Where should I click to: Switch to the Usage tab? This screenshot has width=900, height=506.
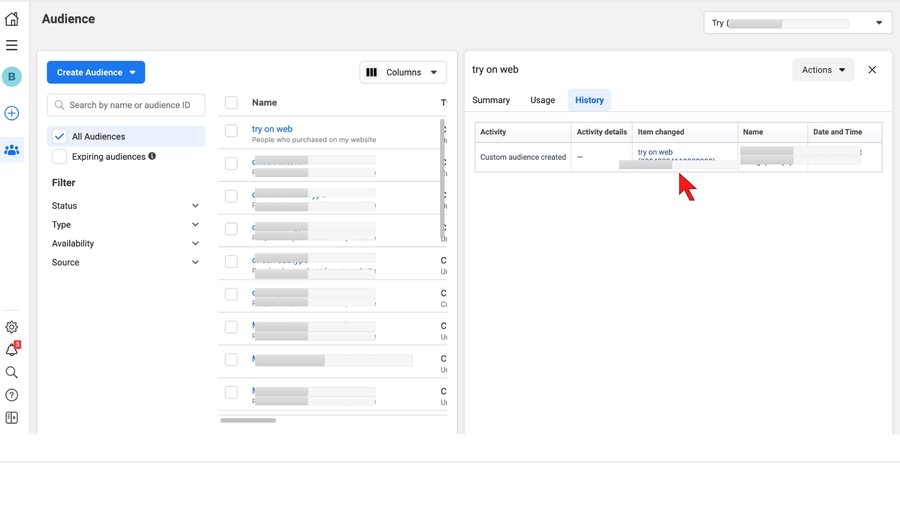542,100
